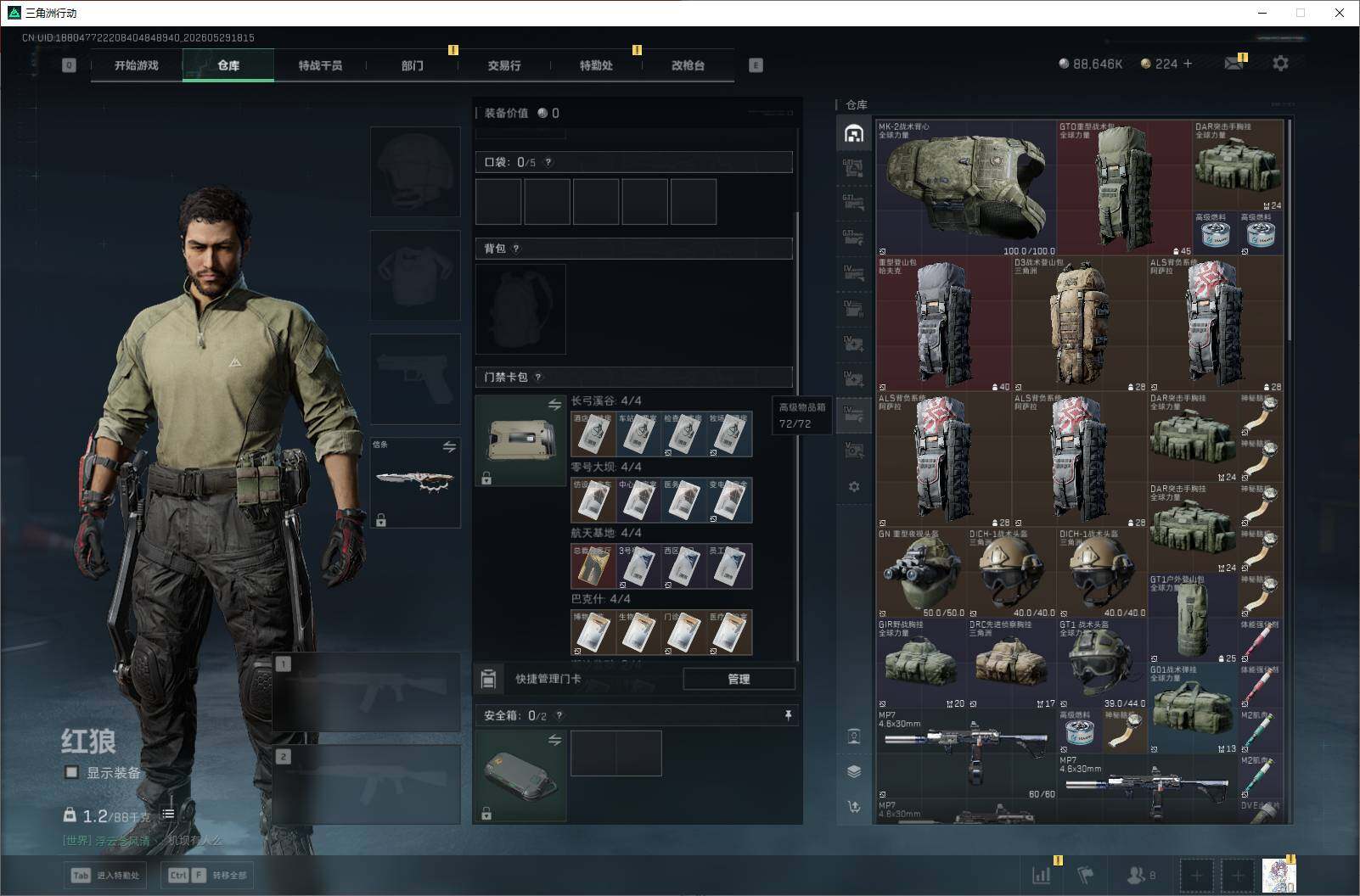Open the 交易行 tab
This screenshot has height=896, width=1360.
[504, 65]
